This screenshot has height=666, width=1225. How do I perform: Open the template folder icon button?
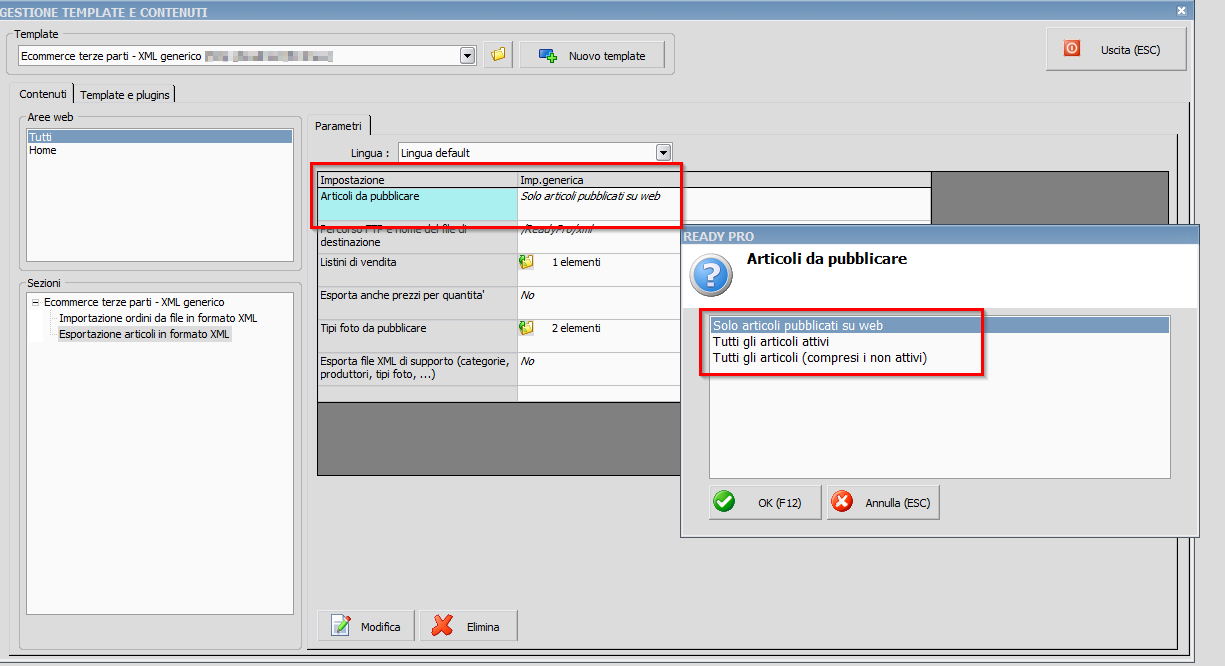coord(498,55)
